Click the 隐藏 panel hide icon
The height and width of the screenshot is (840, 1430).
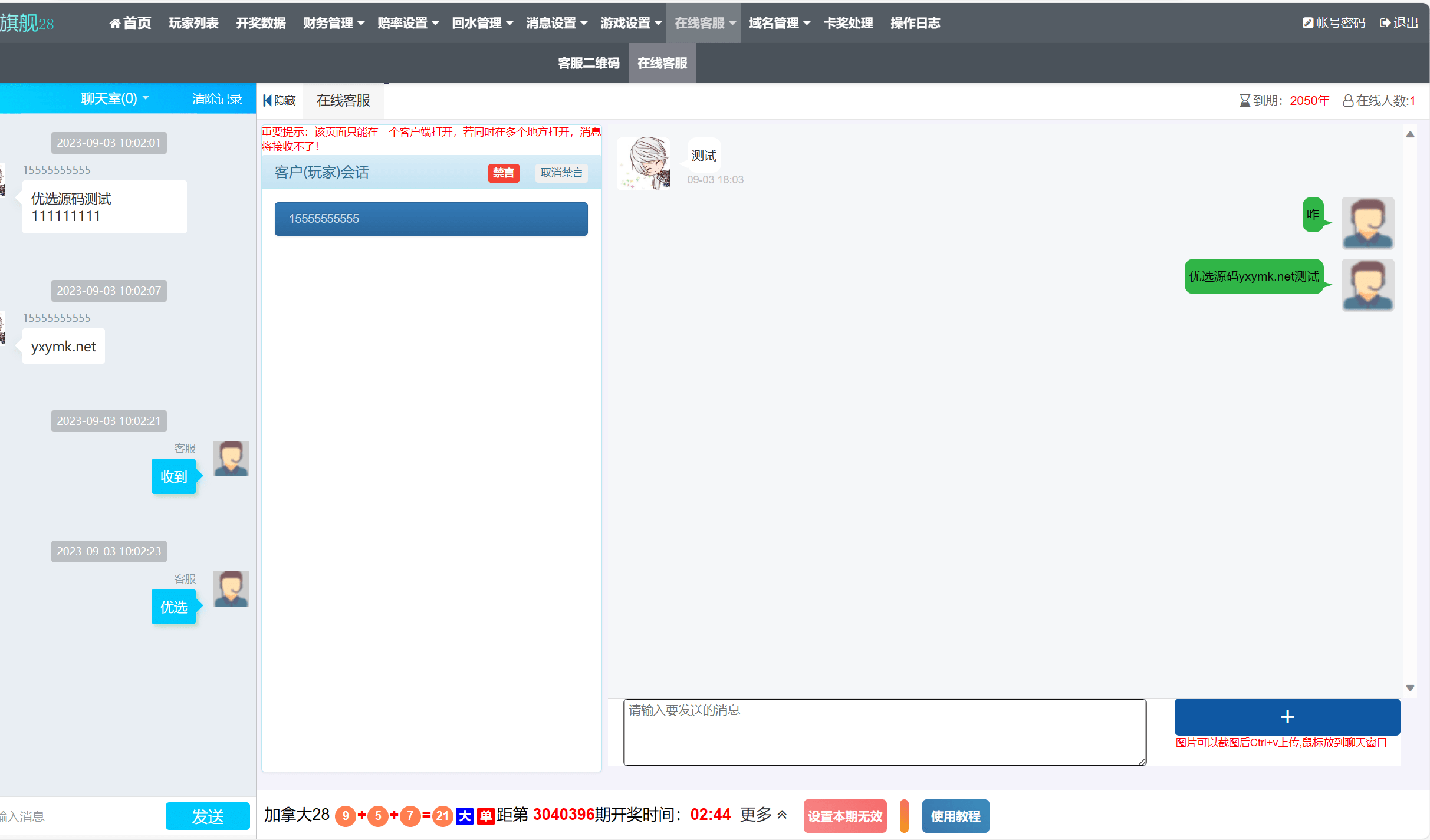coord(268,100)
